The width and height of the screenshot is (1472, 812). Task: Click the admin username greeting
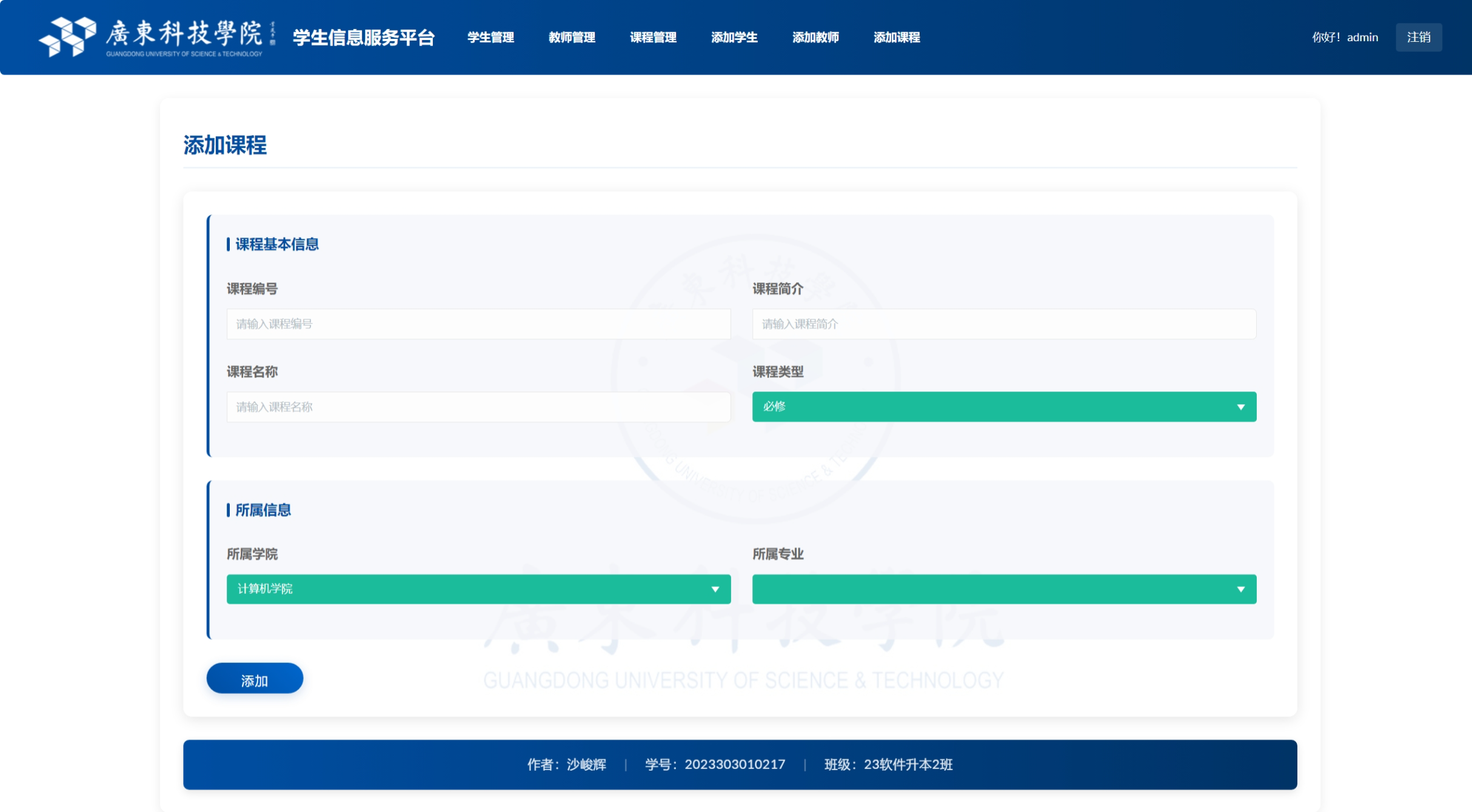pos(1344,38)
